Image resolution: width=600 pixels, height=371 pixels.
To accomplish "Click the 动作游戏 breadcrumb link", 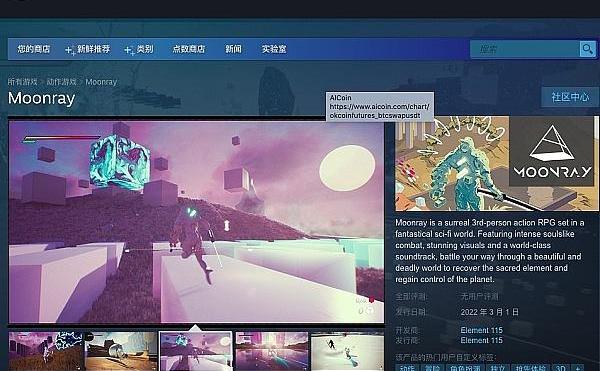I will click(61, 82).
